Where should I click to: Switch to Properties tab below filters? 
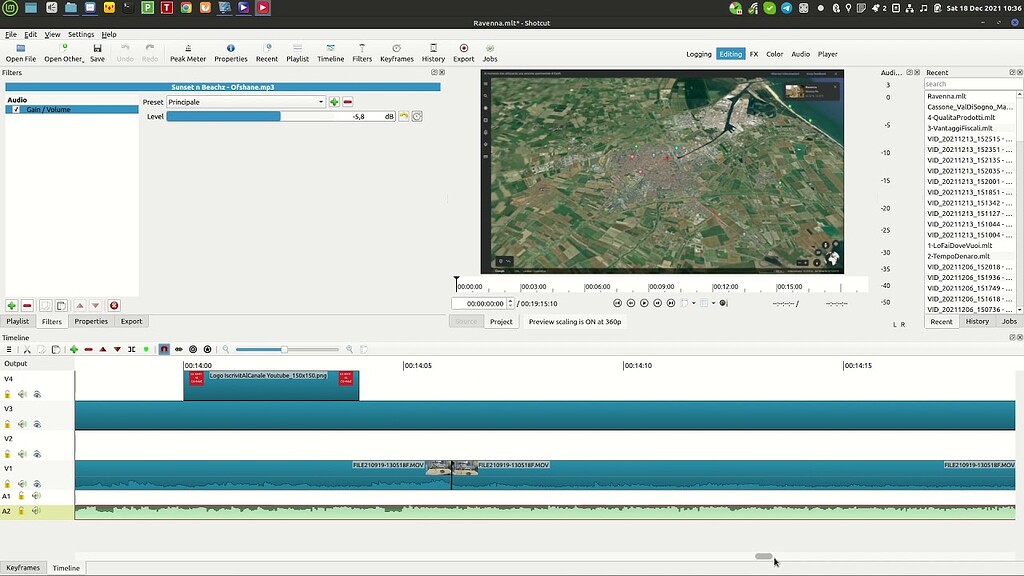[x=91, y=321]
